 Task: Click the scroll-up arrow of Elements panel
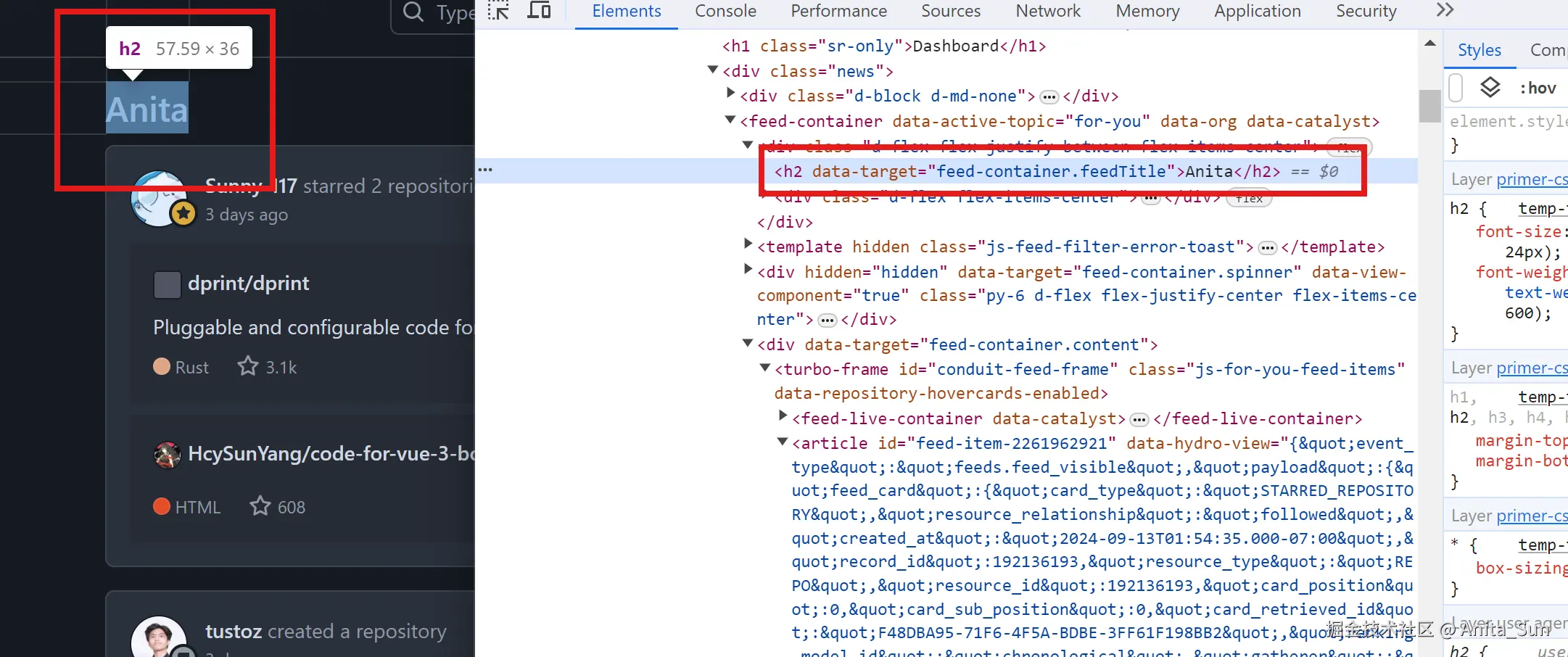[x=1430, y=44]
